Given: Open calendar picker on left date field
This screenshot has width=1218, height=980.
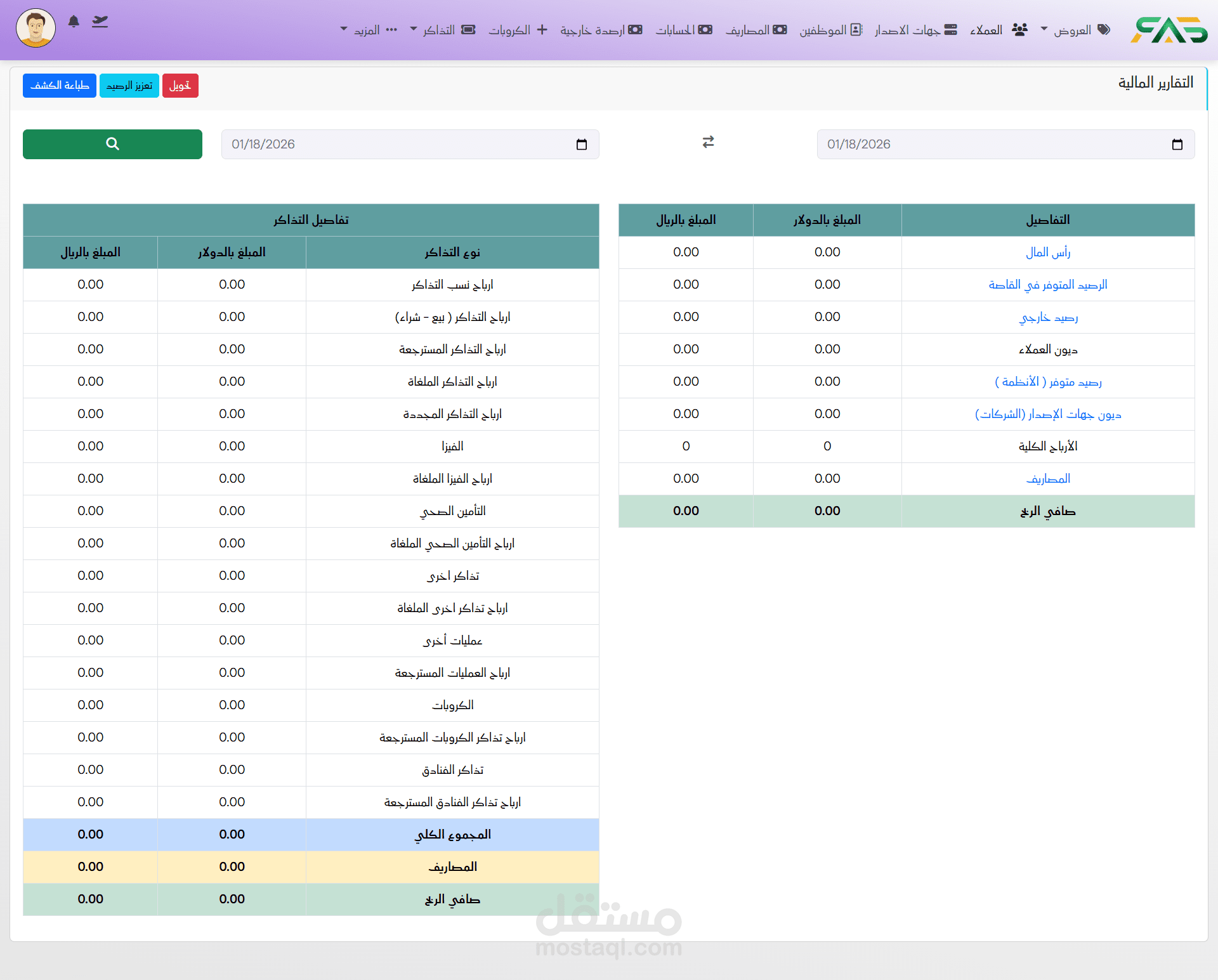Looking at the screenshot, I should tap(581, 145).
